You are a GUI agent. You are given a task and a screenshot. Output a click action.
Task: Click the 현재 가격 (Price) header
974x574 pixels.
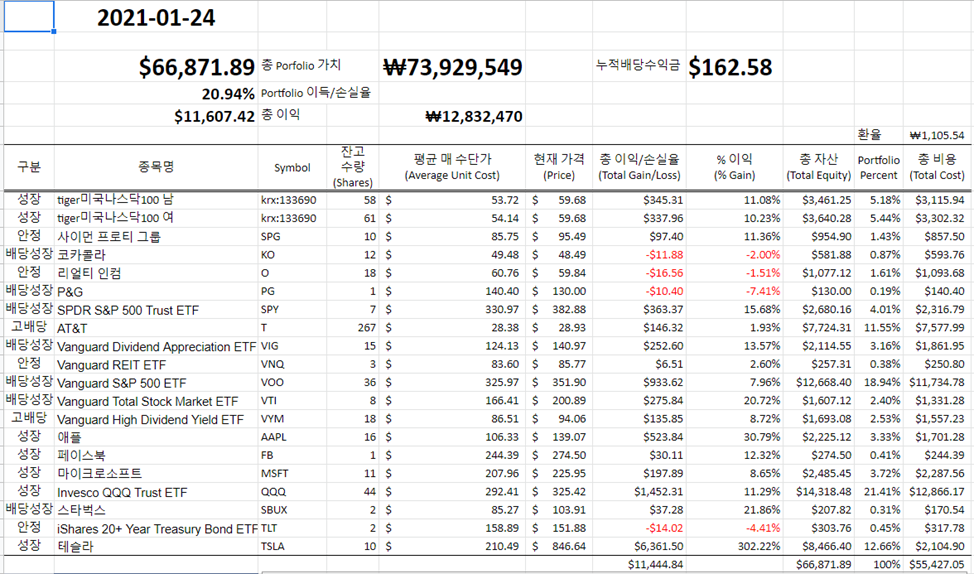point(559,166)
